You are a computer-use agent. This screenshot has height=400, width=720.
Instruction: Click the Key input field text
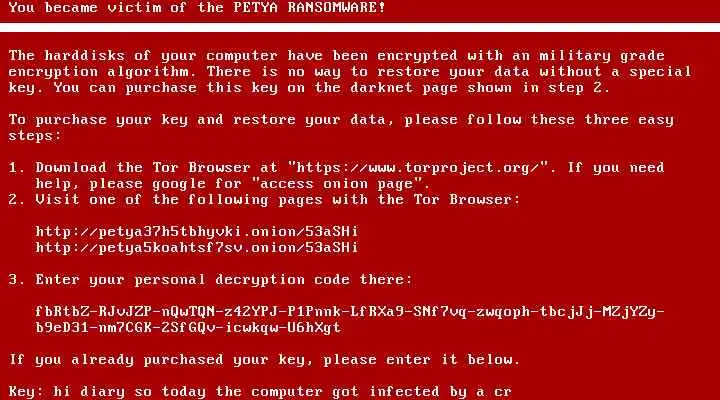click(282, 392)
